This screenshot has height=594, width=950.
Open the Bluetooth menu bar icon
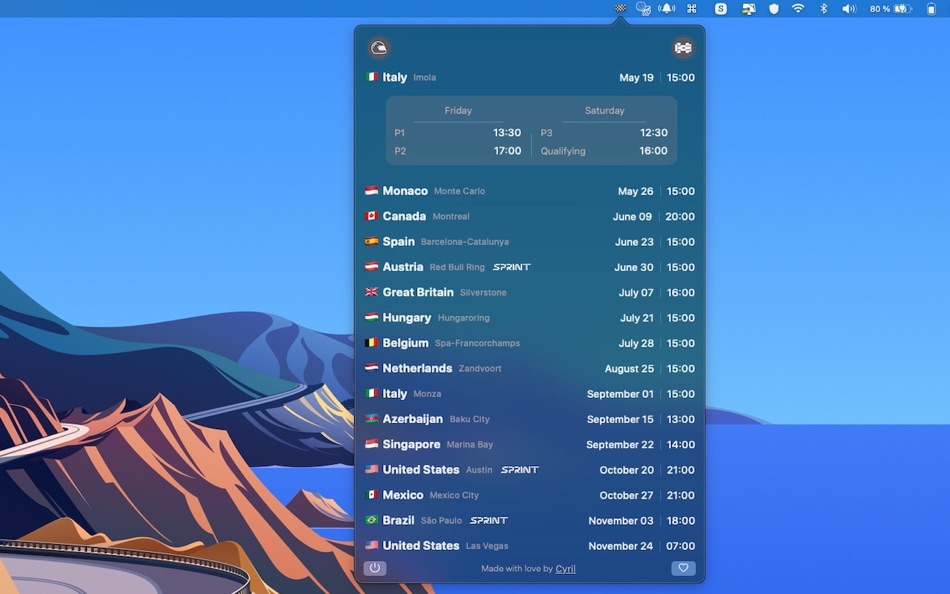pyautogui.click(x=823, y=8)
